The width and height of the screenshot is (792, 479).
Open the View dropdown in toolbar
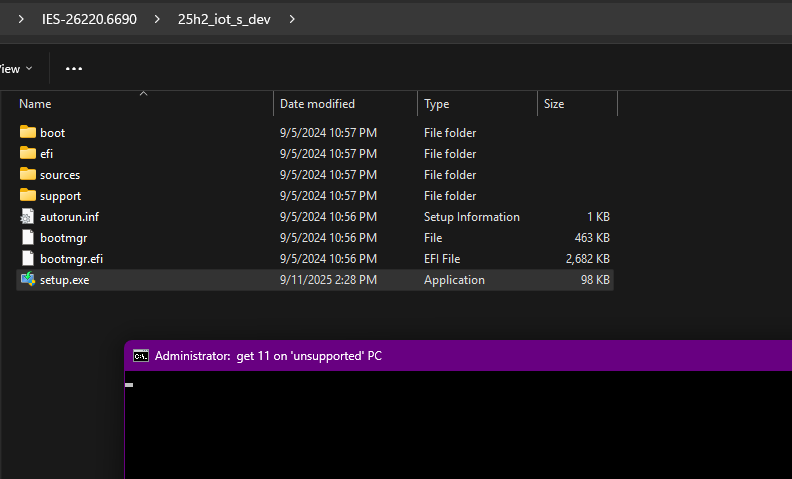point(15,69)
